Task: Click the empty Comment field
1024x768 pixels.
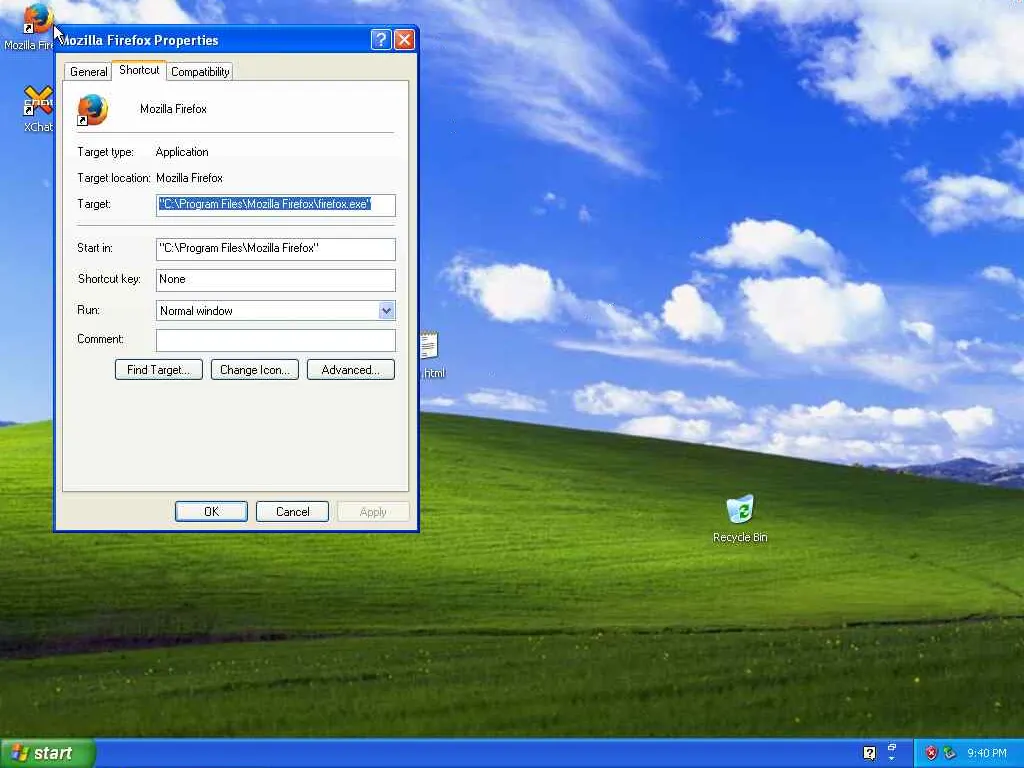Action: [276, 340]
